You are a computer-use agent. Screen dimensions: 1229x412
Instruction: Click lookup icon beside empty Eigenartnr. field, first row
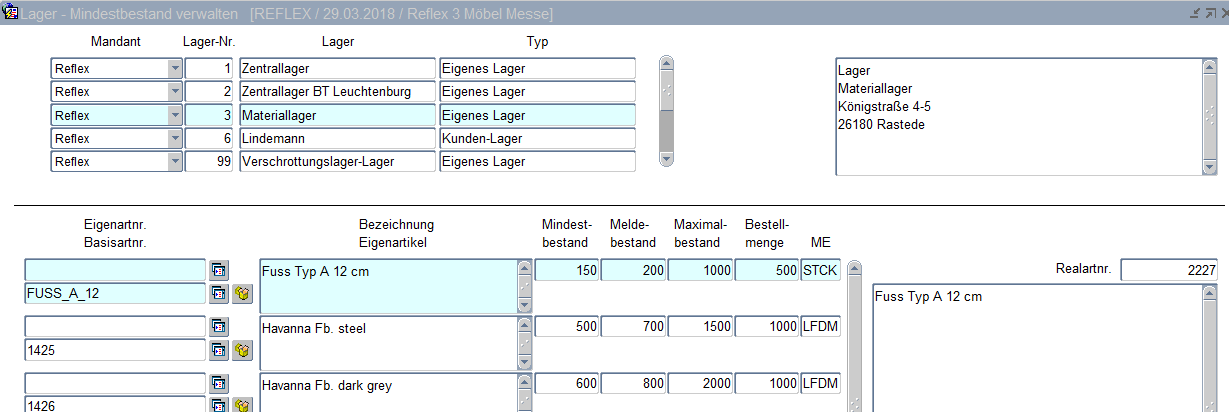[218, 270]
